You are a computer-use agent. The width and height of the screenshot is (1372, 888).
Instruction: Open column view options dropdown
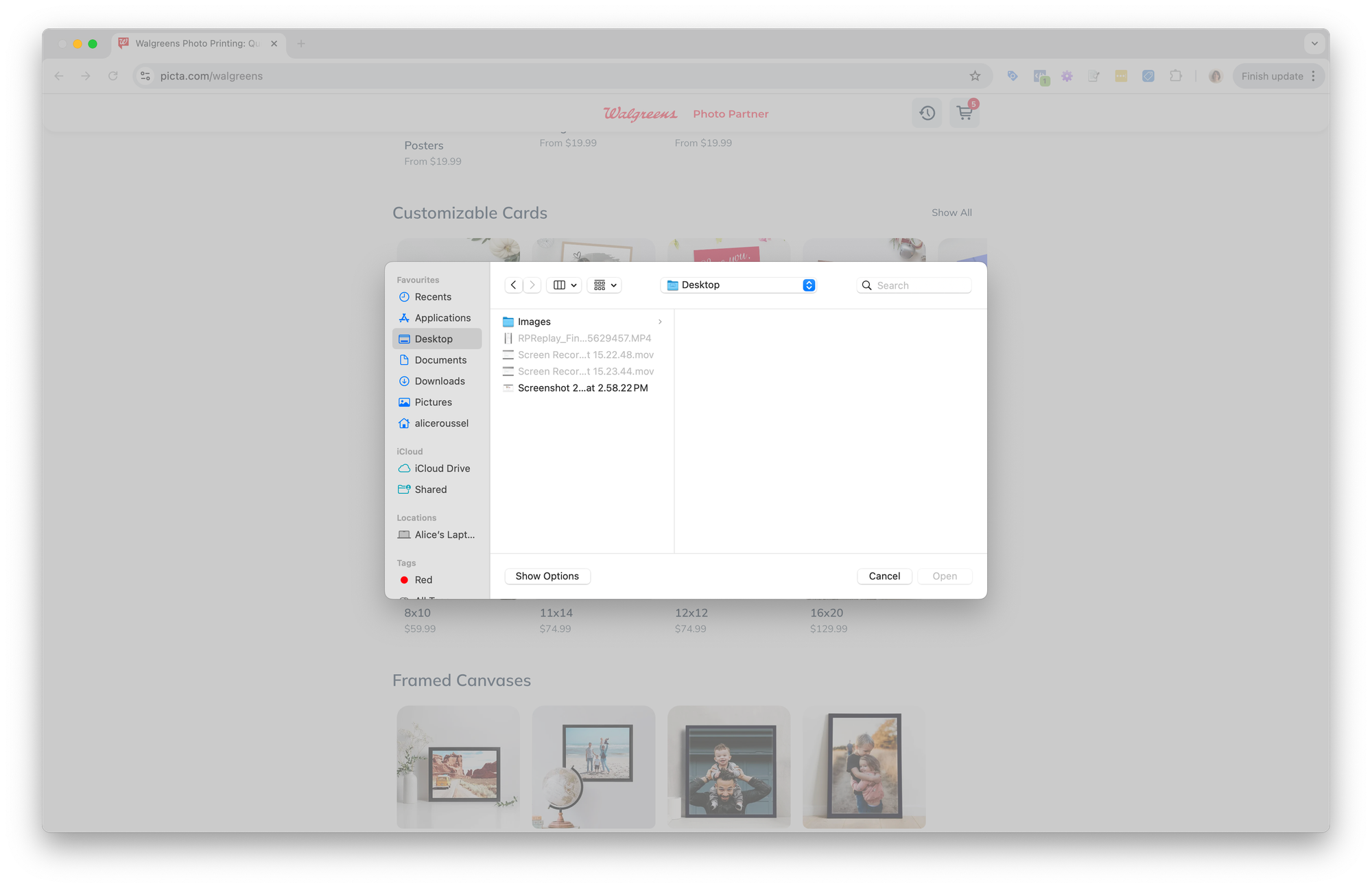565,285
